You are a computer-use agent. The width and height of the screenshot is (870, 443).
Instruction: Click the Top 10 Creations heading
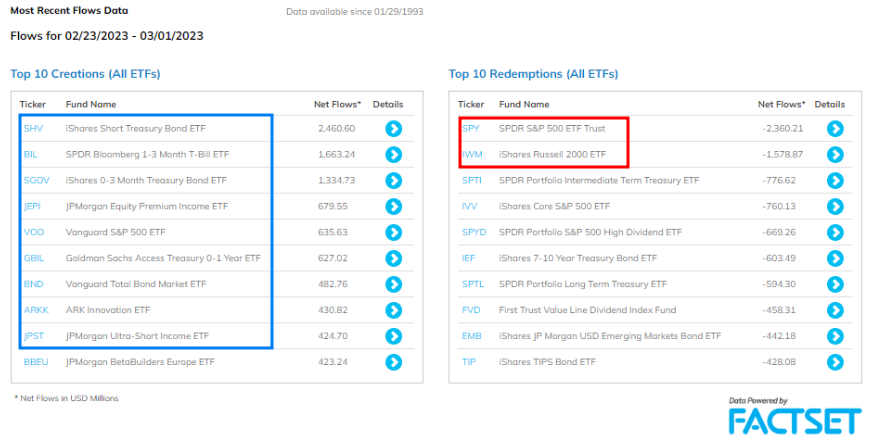[x=85, y=74]
